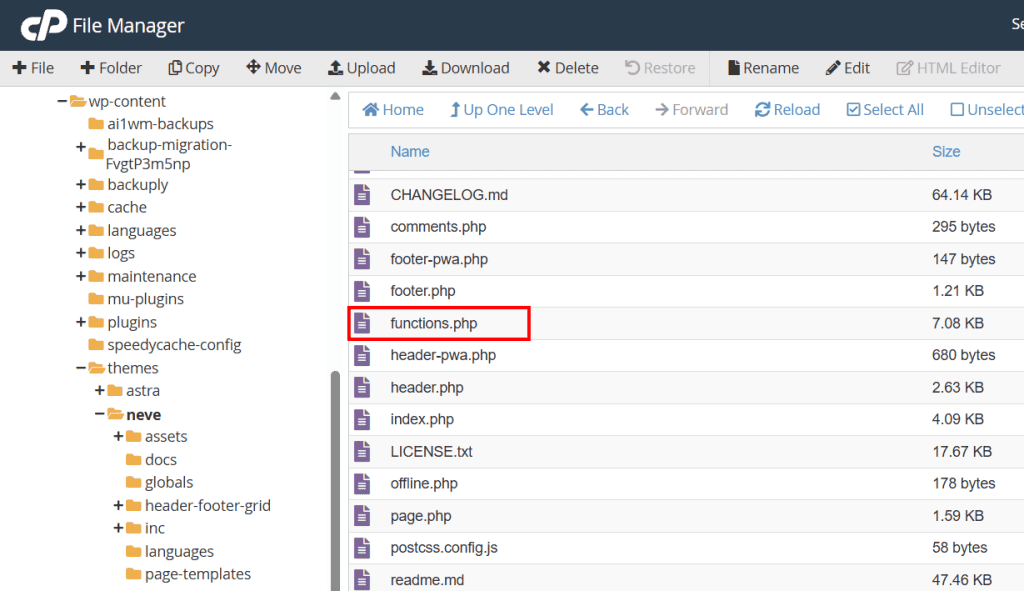Click the Restore toolbar button

tap(660, 68)
